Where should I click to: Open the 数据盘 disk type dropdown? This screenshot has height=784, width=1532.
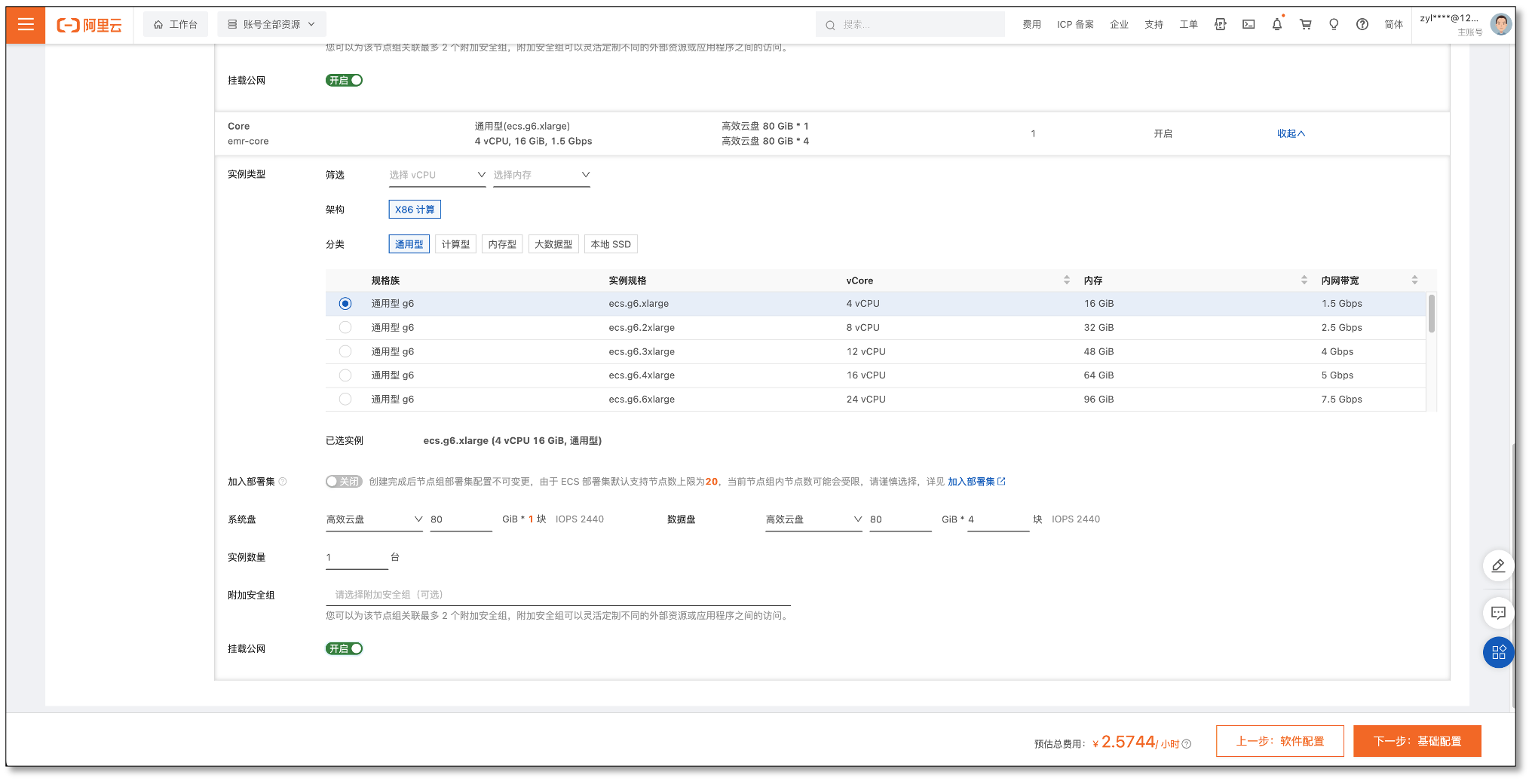point(813,519)
